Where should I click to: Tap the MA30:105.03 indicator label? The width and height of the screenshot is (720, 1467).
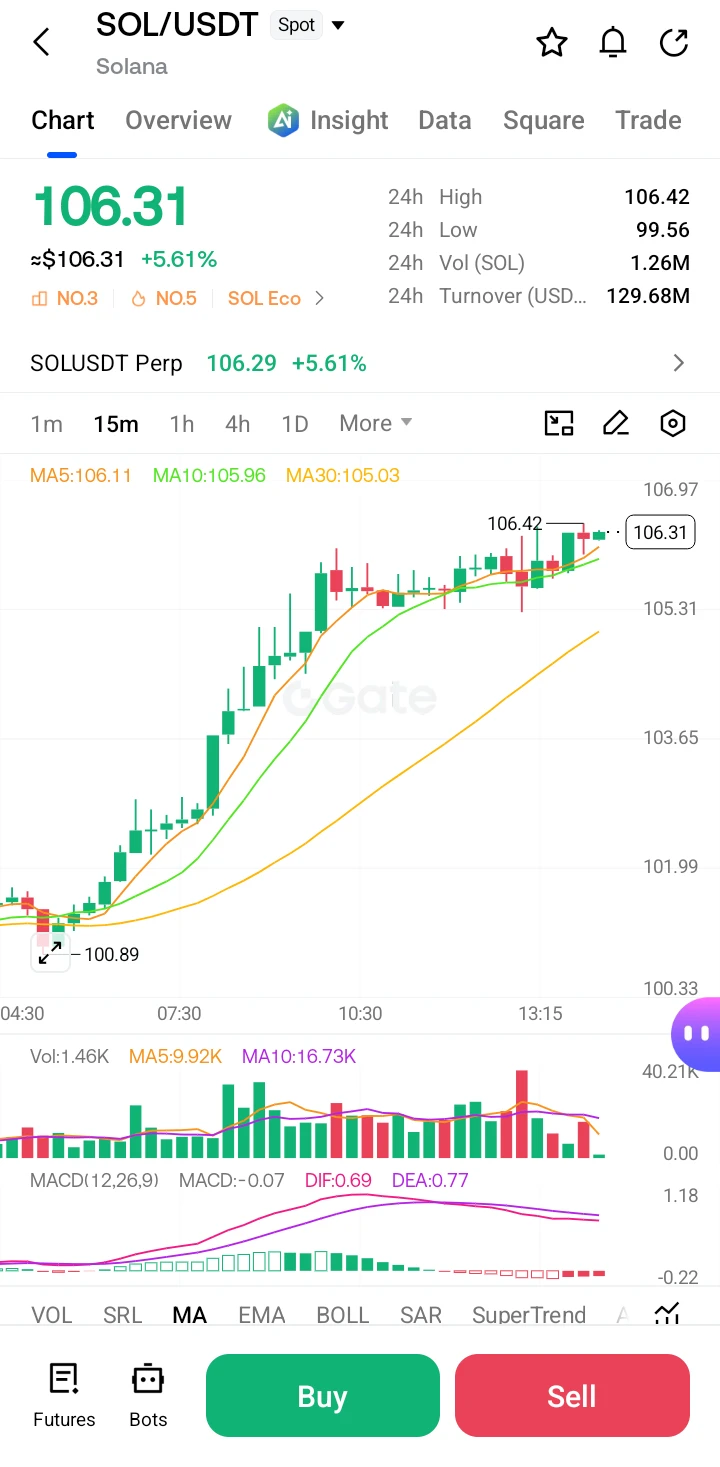pos(343,476)
